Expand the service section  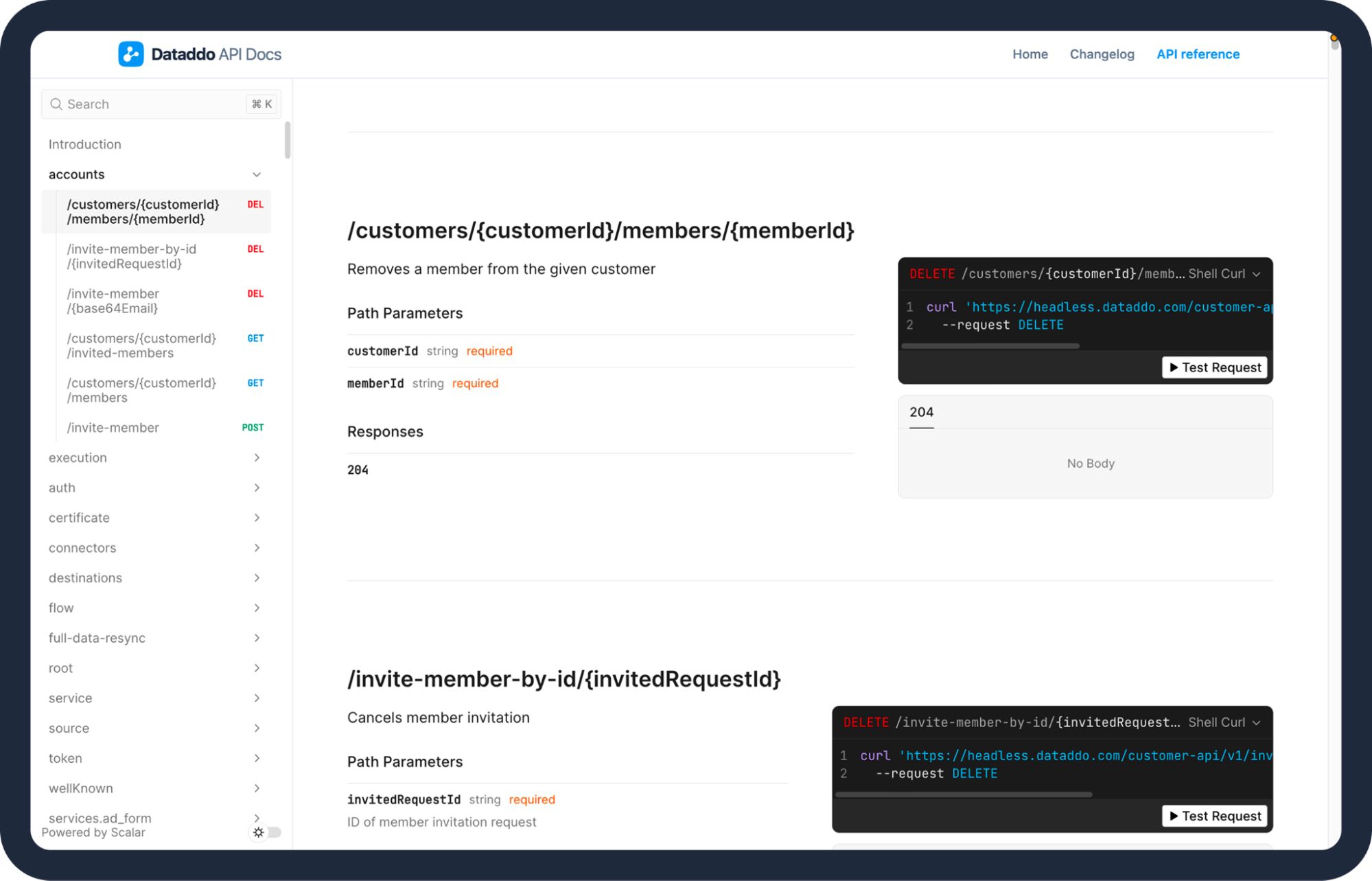257,698
